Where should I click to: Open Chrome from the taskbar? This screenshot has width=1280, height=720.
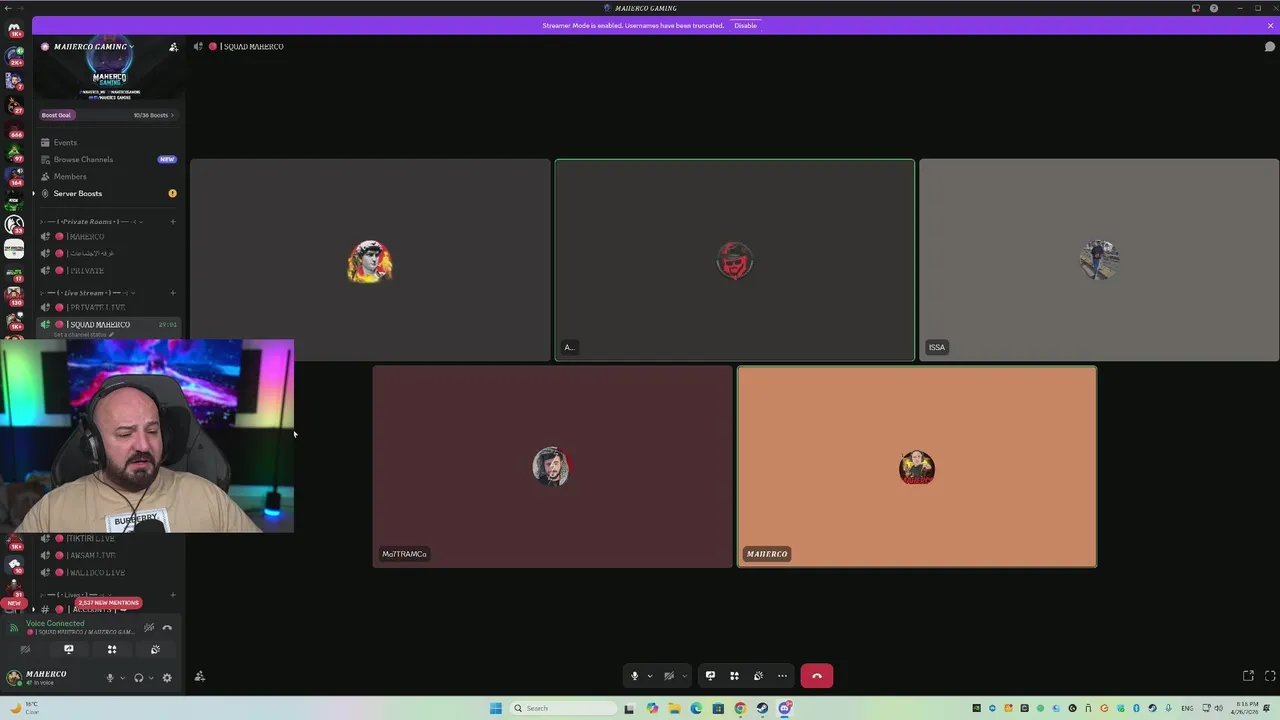point(740,708)
